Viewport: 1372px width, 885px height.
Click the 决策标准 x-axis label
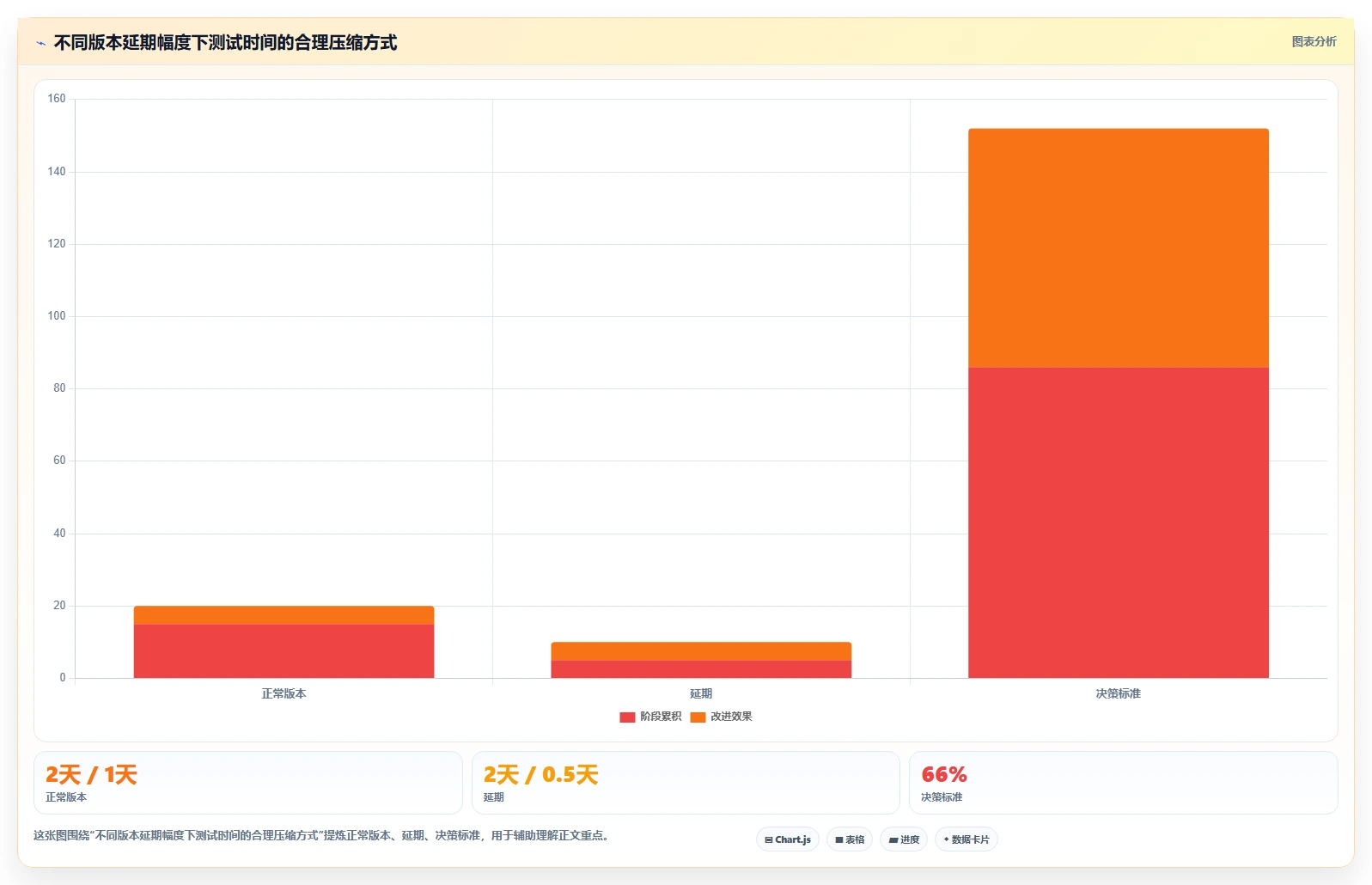click(1119, 693)
